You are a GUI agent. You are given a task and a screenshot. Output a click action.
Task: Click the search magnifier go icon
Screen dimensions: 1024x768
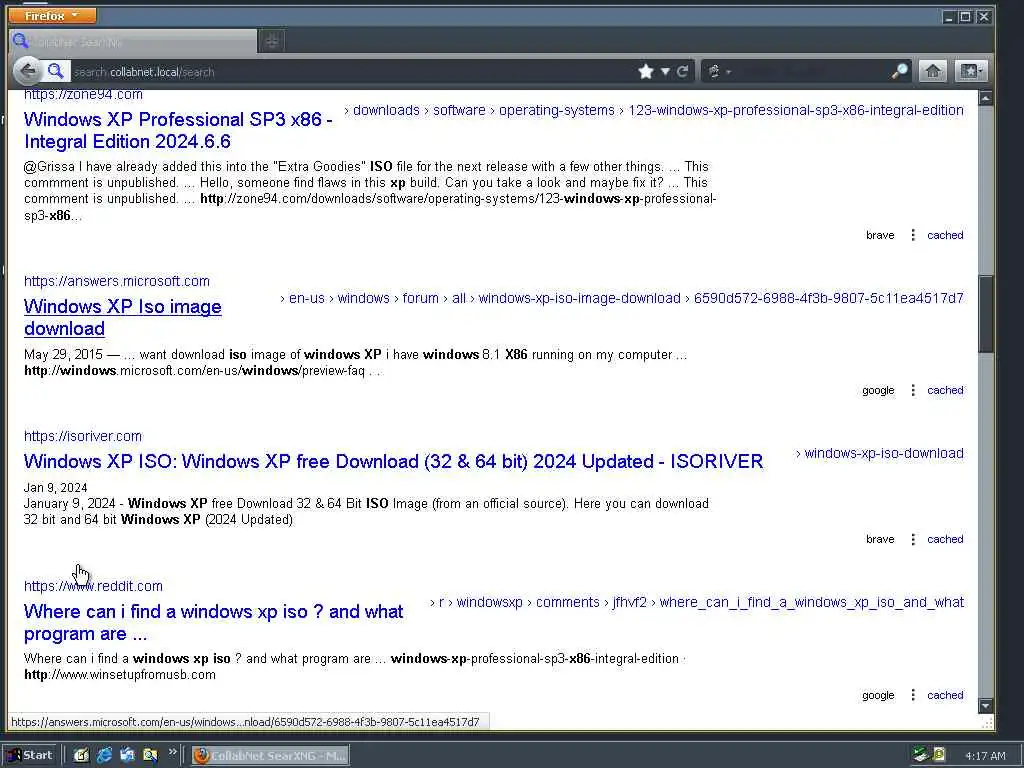(x=900, y=71)
